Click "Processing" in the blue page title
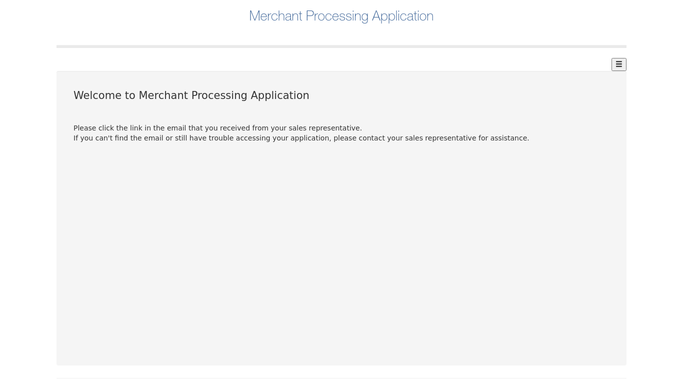Screen dimensions: 683x384 pos(337,17)
